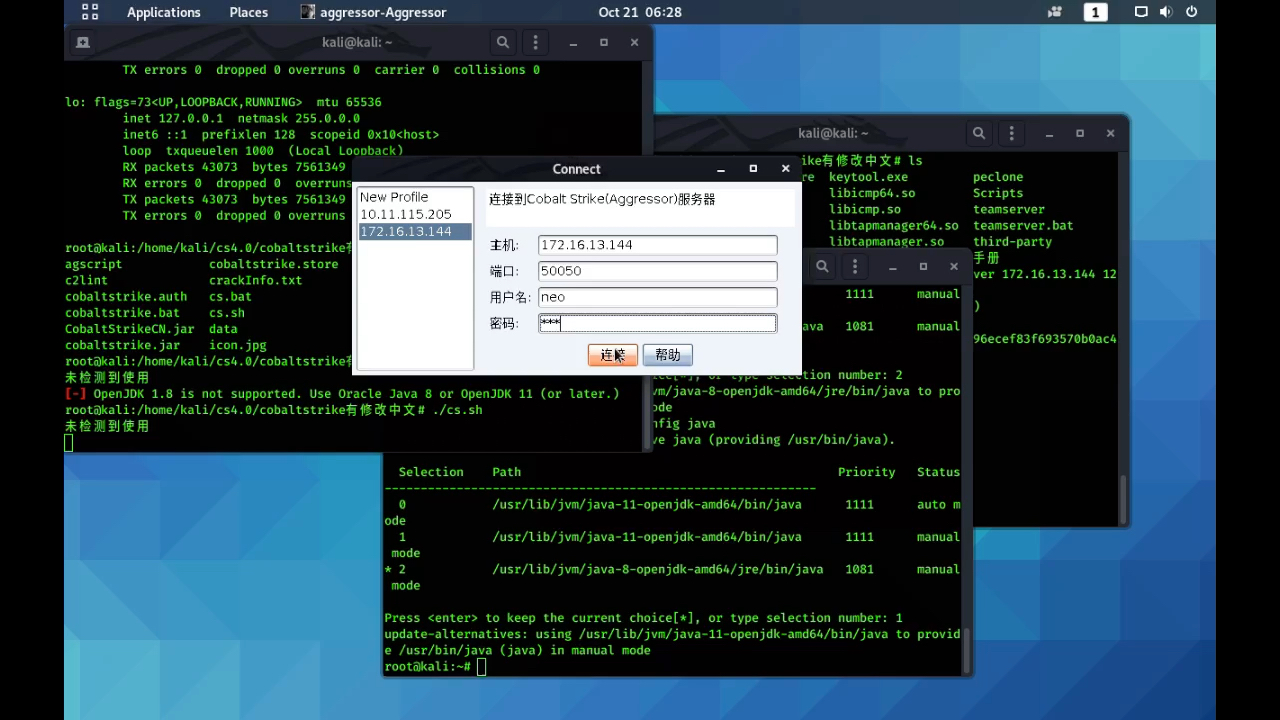Click the libicmp64.so filename in terminal
1280x720 pixels.
tap(872, 193)
